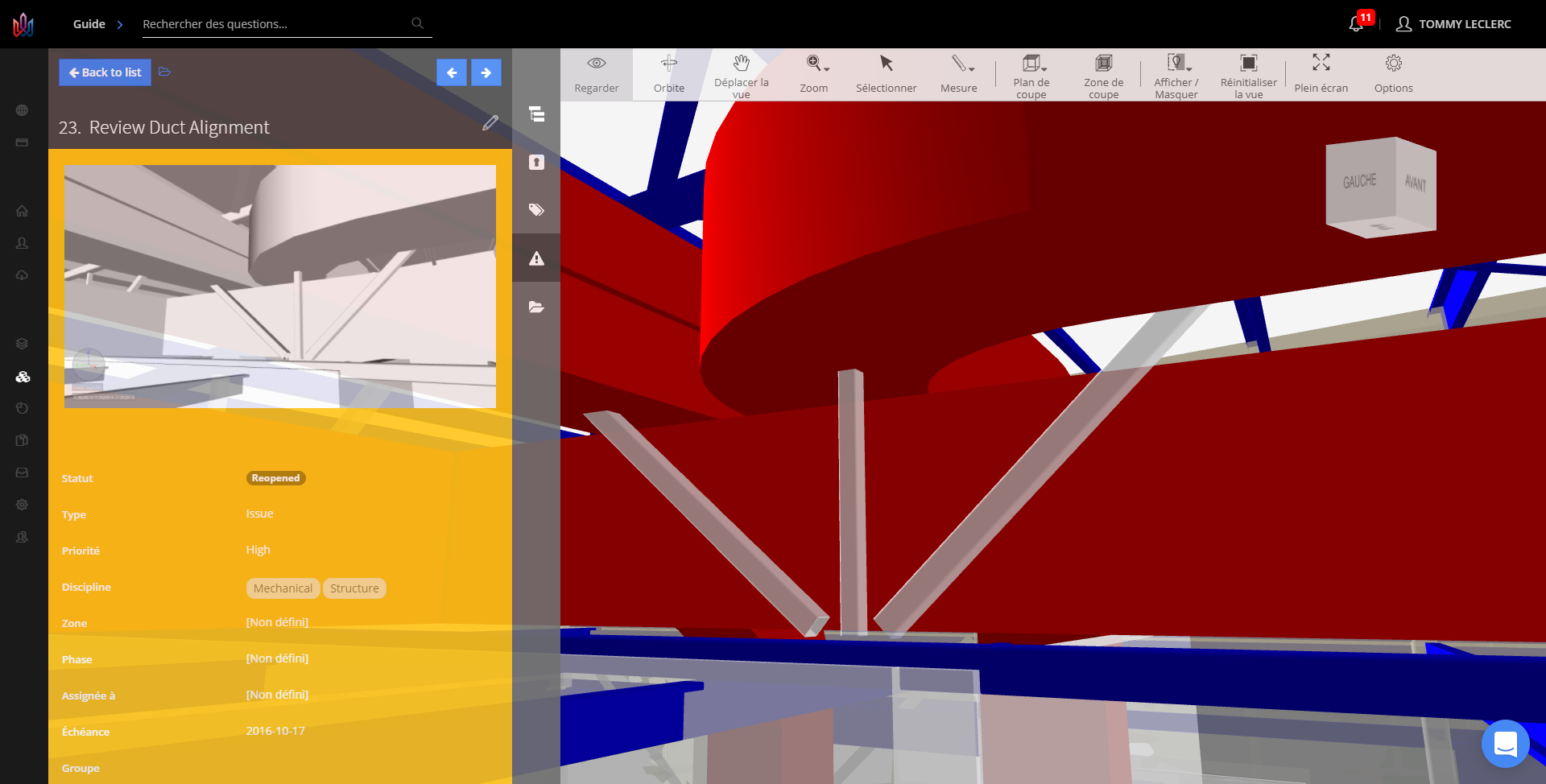Activate the Zone de coupe tool
Image resolution: width=1546 pixels, height=784 pixels.
(x=1104, y=75)
